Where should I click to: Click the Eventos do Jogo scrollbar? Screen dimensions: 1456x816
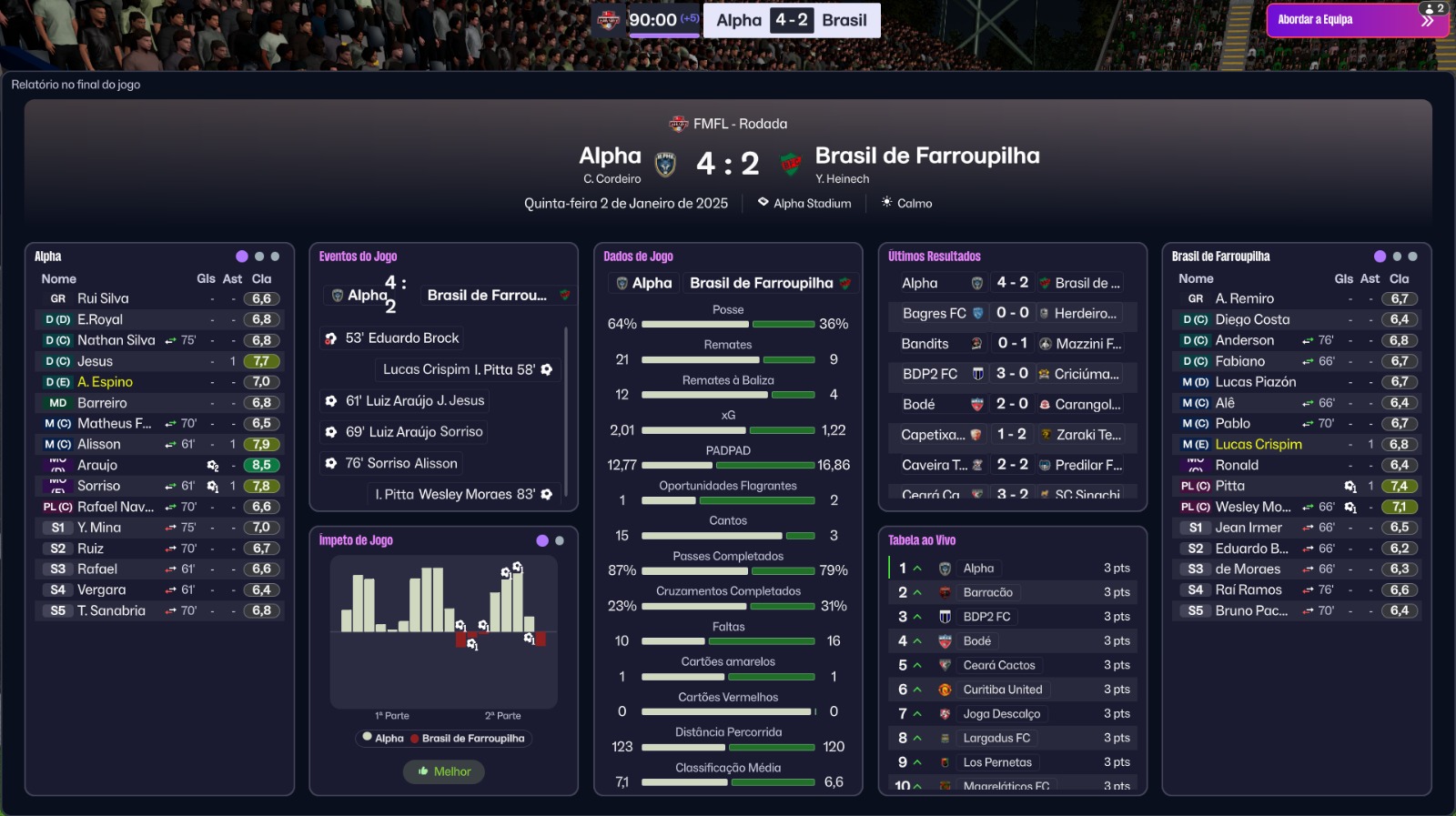566,411
